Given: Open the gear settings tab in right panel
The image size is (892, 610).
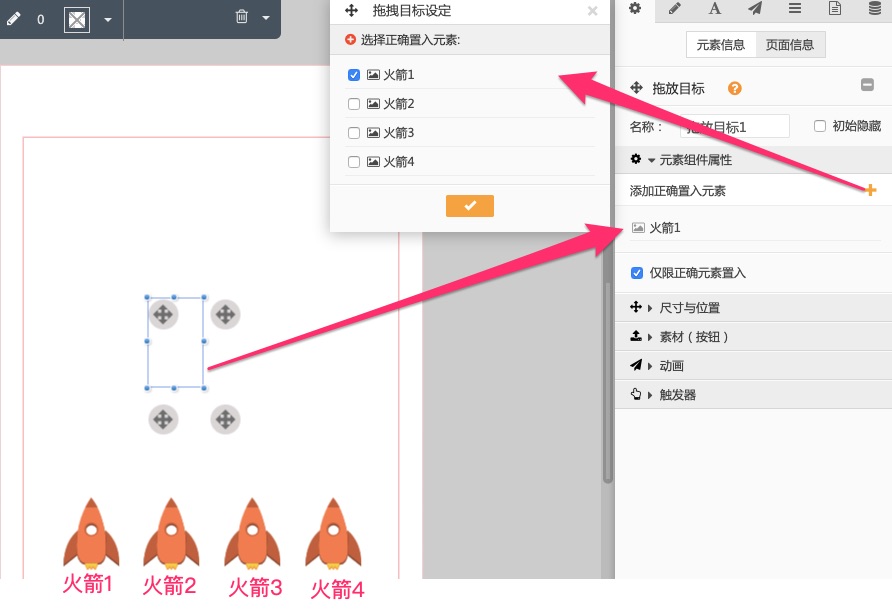Looking at the screenshot, I should coord(634,9).
